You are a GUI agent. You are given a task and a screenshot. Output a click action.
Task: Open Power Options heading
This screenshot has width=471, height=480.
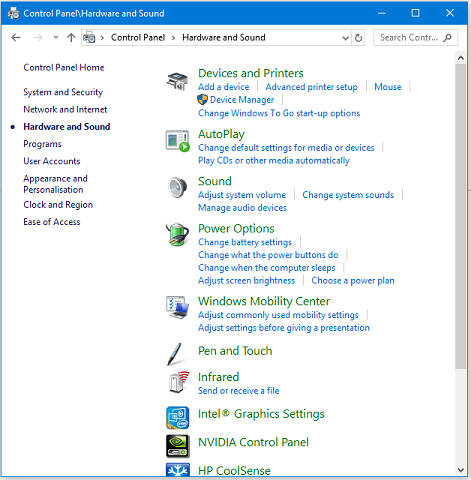pyautogui.click(x=236, y=229)
